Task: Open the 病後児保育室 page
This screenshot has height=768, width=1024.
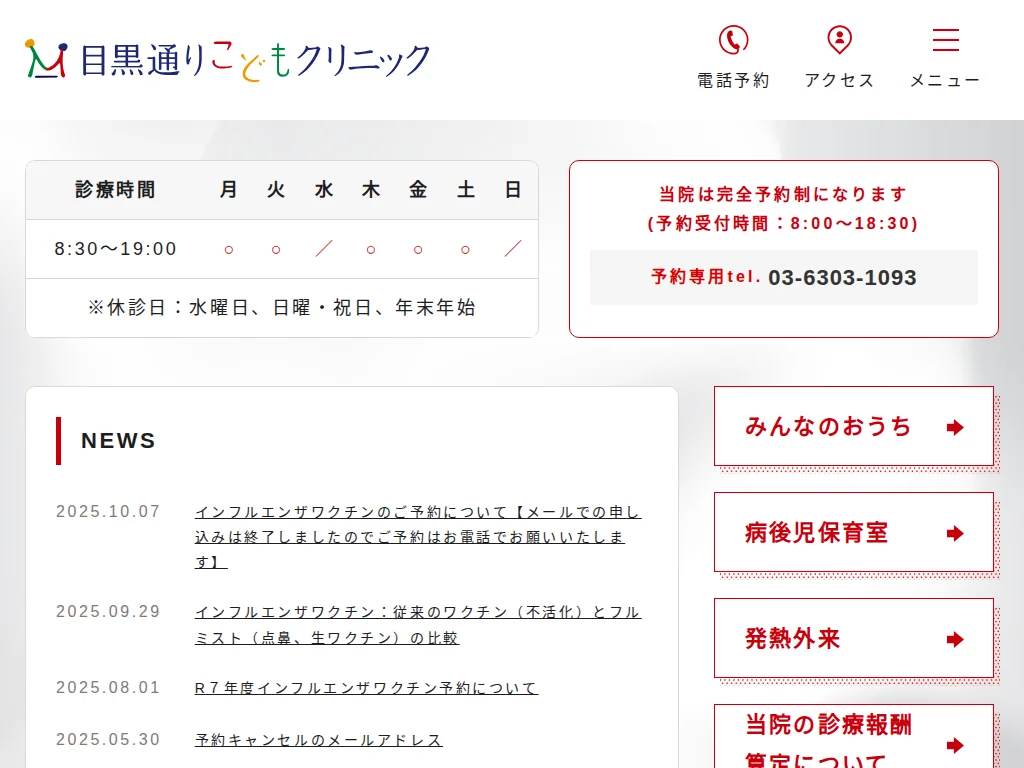Action: tap(854, 532)
